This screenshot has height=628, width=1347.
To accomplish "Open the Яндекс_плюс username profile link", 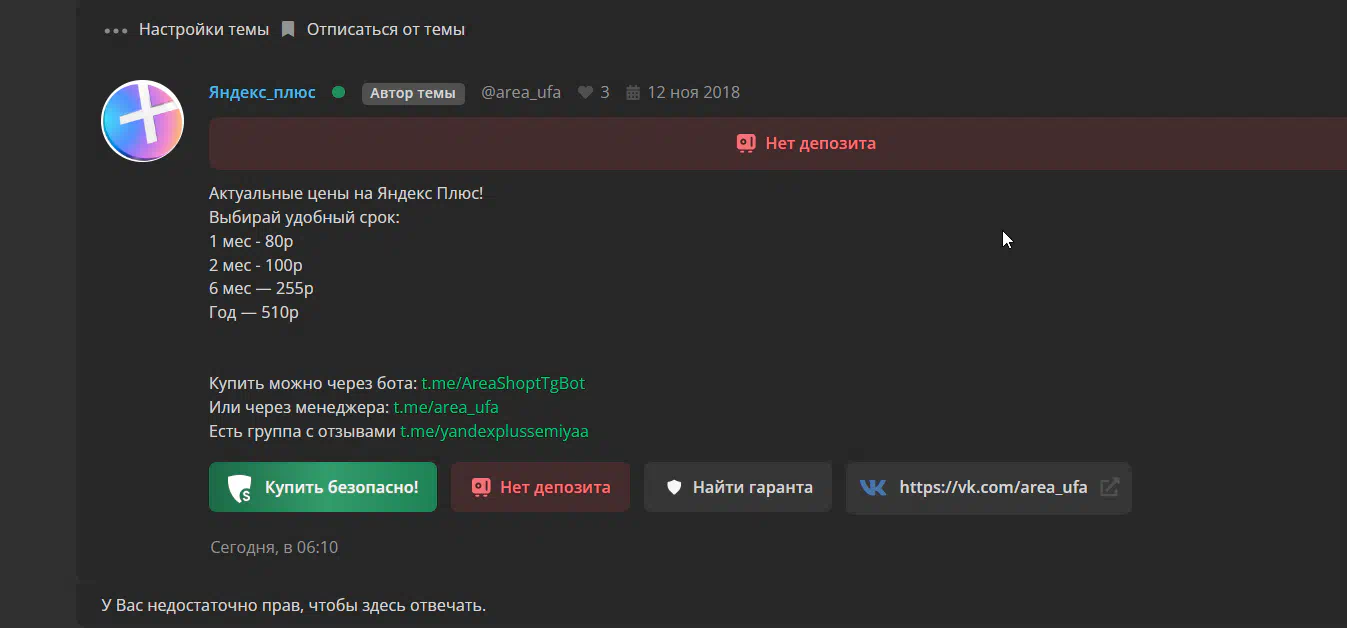I will pos(262,92).
